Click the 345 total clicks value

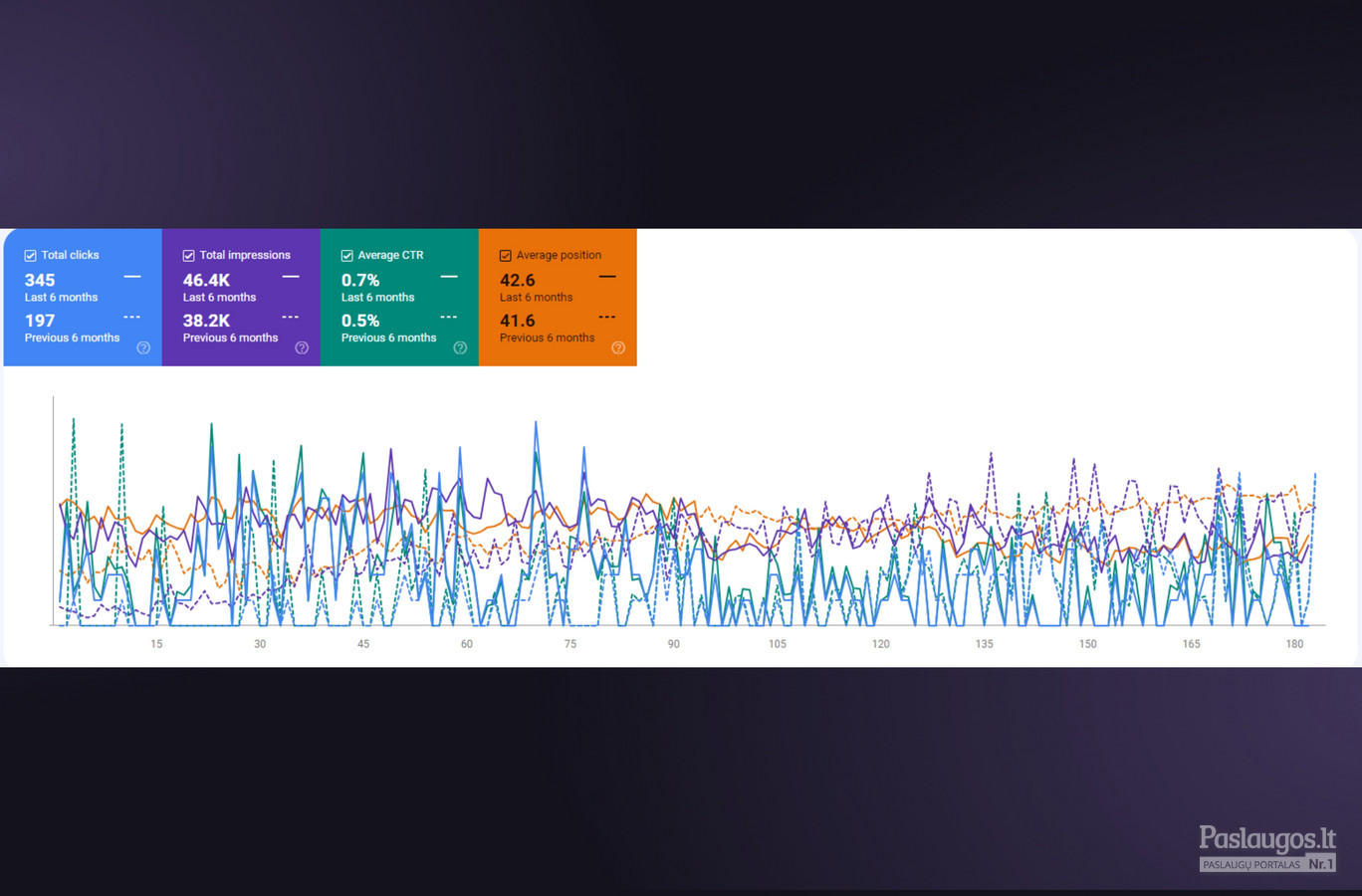40,281
